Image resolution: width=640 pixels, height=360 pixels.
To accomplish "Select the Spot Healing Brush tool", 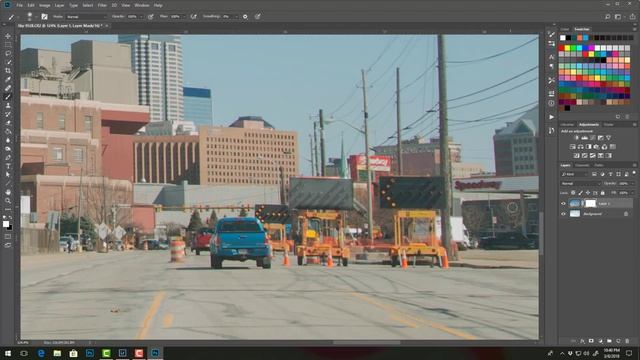I will [x=8, y=88].
